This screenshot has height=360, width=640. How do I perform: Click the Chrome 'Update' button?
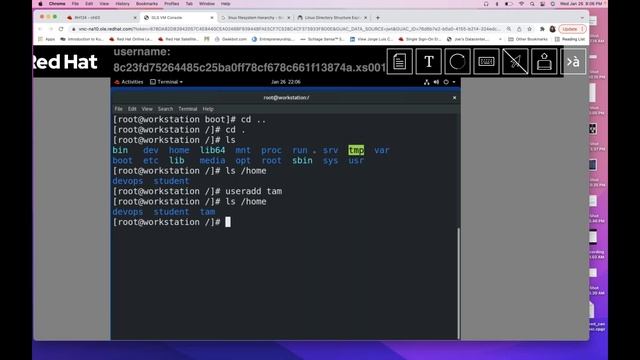point(572,29)
